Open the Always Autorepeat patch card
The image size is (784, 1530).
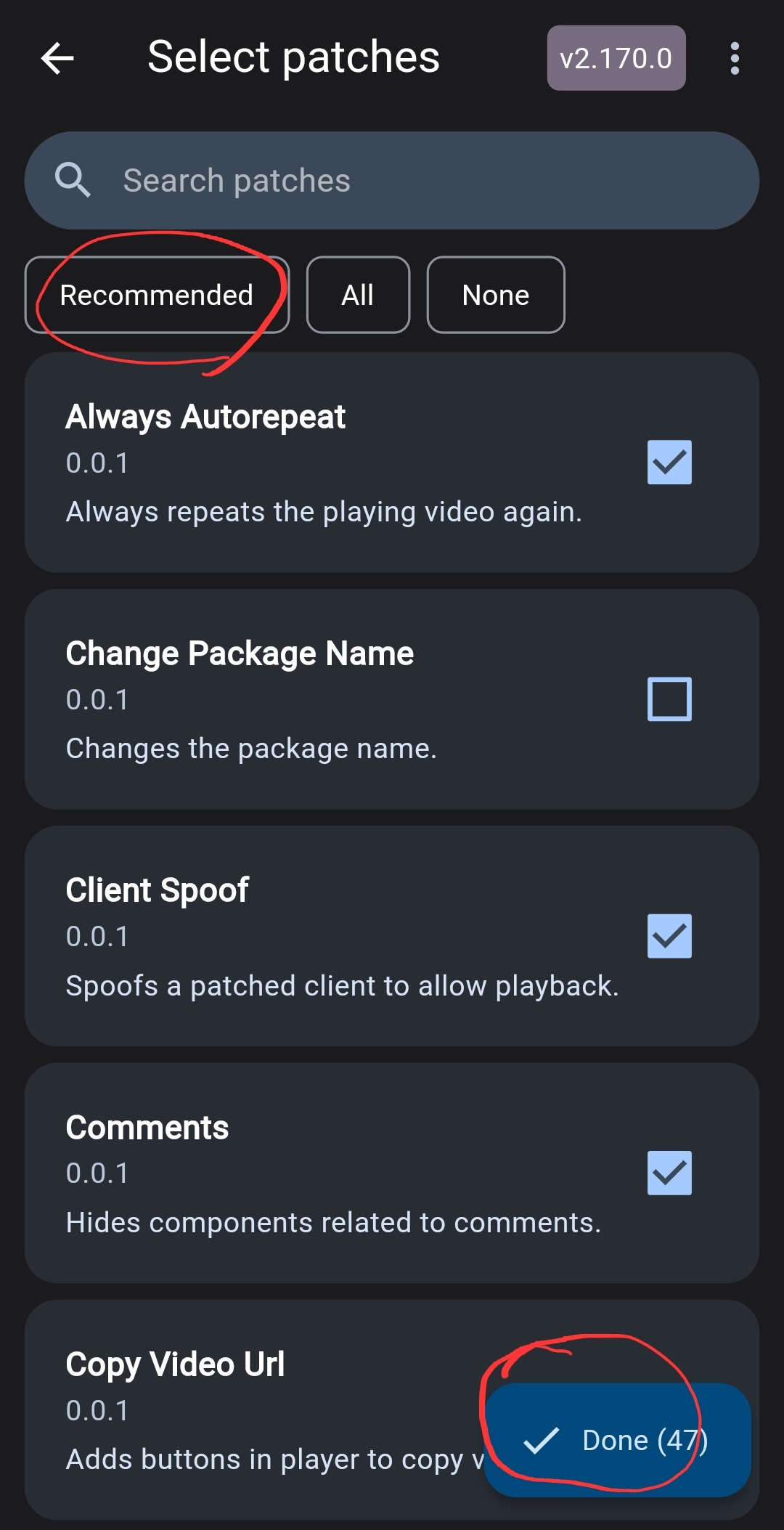(392, 463)
